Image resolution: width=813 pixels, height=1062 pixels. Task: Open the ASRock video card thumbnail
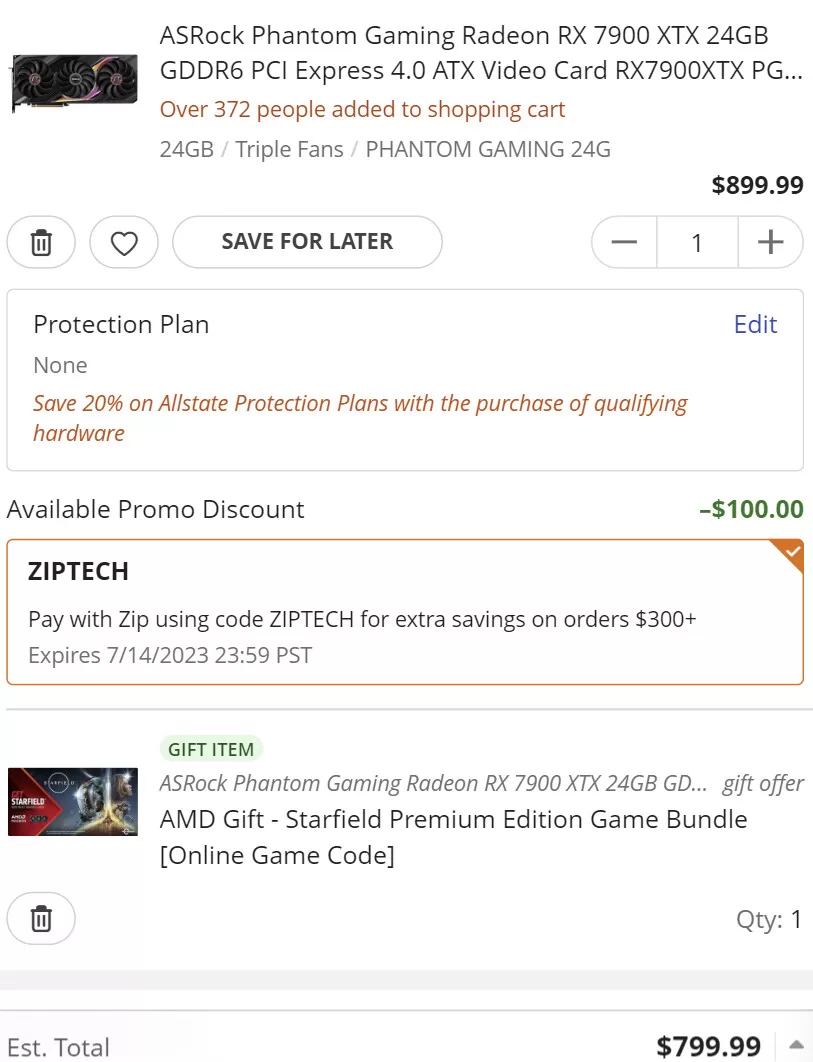click(73, 82)
